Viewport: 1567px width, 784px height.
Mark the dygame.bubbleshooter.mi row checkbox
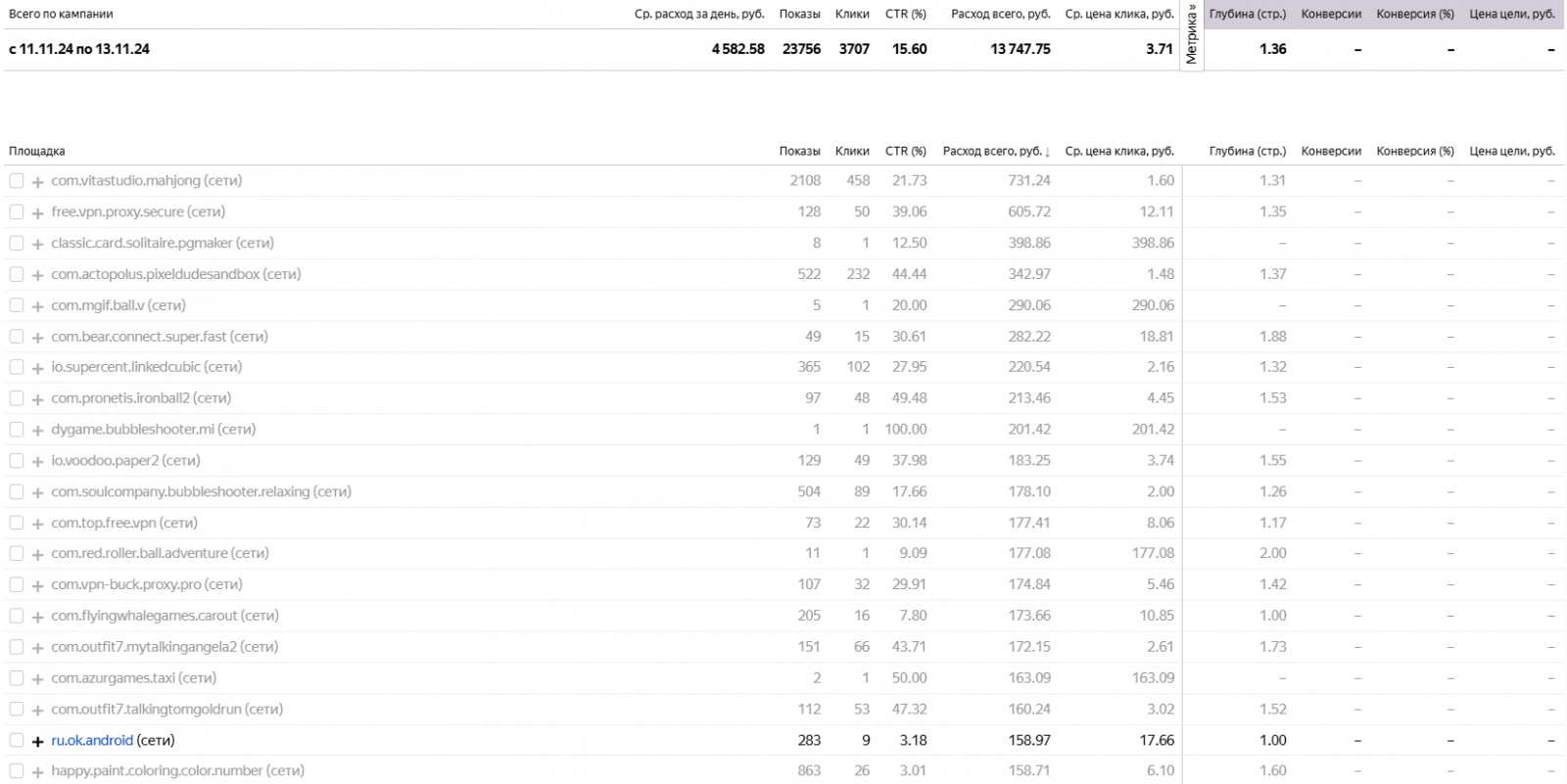point(17,430)
